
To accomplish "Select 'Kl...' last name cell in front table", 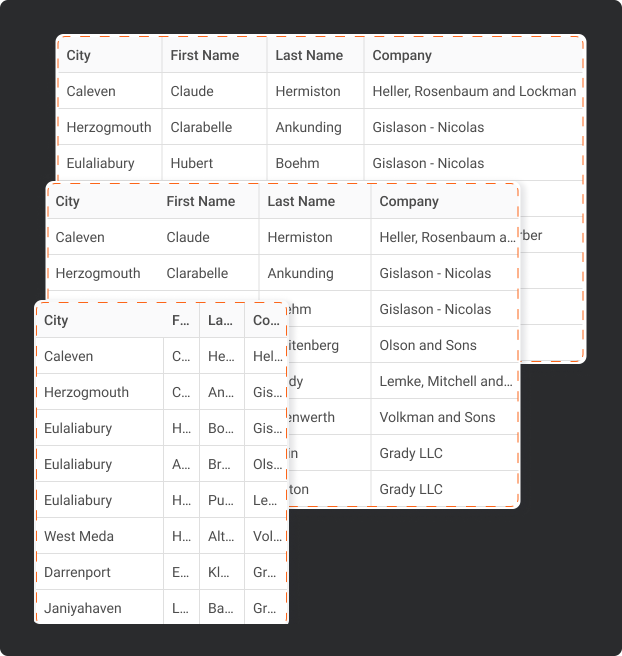I will tap(219, 572).
